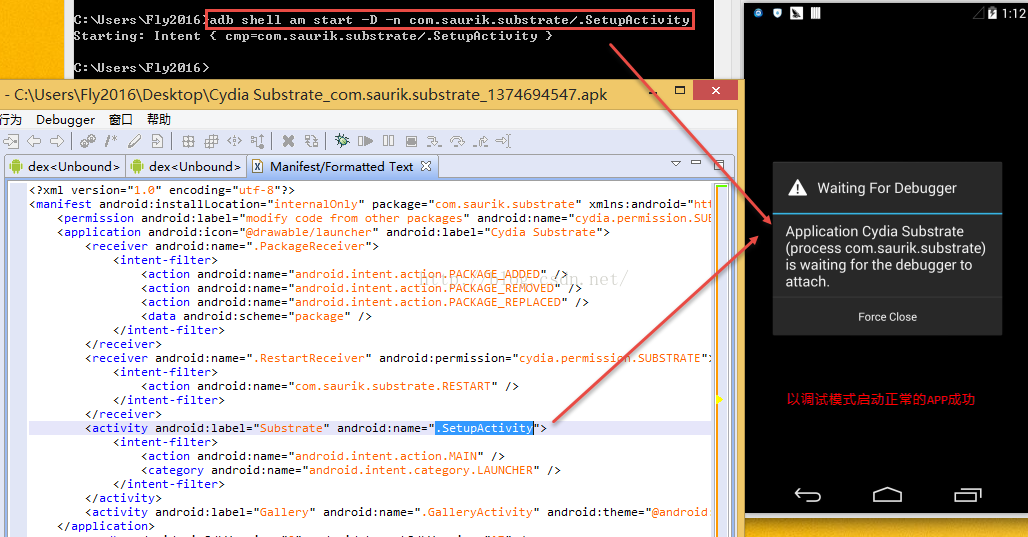The image size is (1028, 537).
Task: Tap the Android recent apps button
Action: click(x=968, y=495)
